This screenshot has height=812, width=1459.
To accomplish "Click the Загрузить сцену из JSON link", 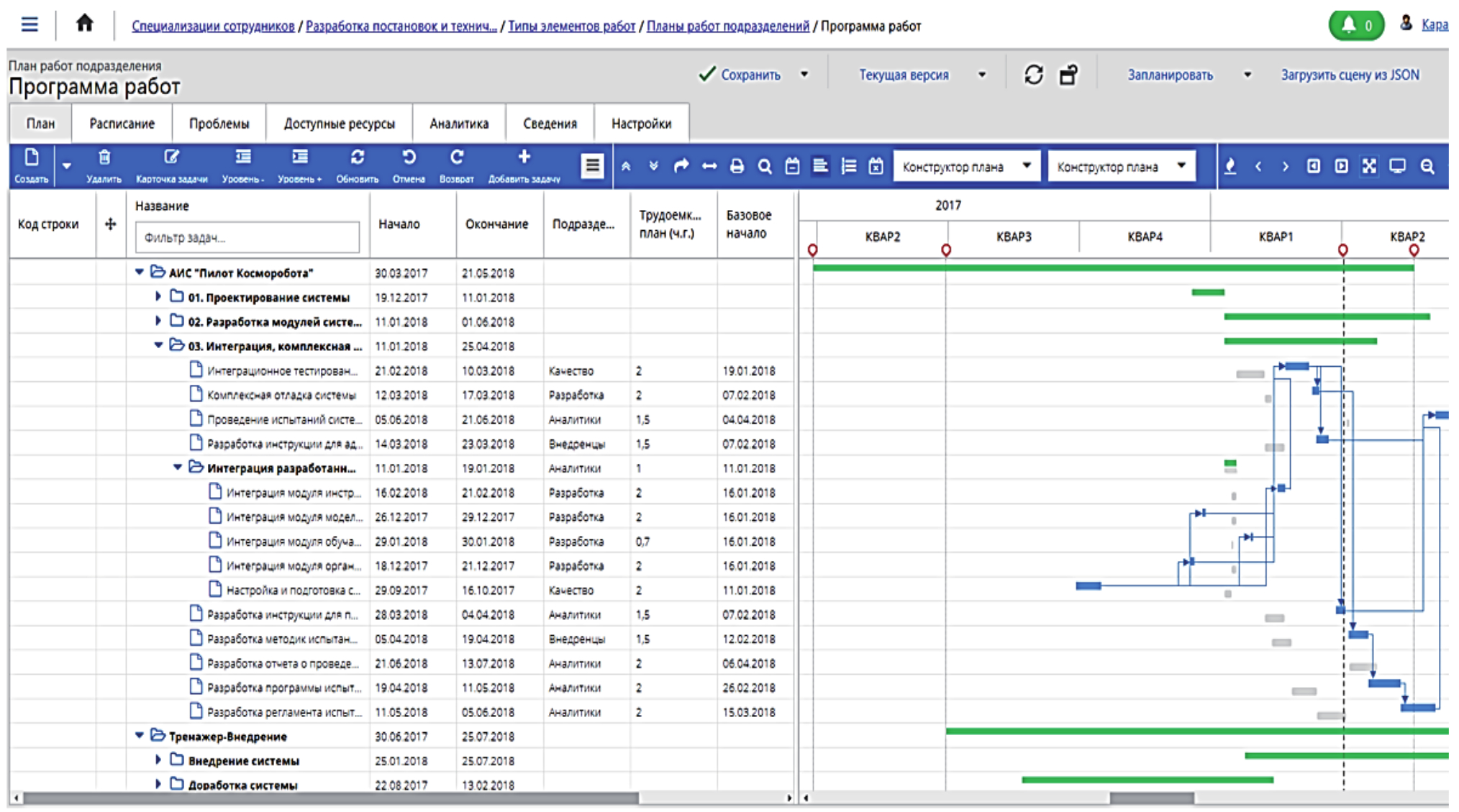I will pyautogui.click(x=1350, y=75).
